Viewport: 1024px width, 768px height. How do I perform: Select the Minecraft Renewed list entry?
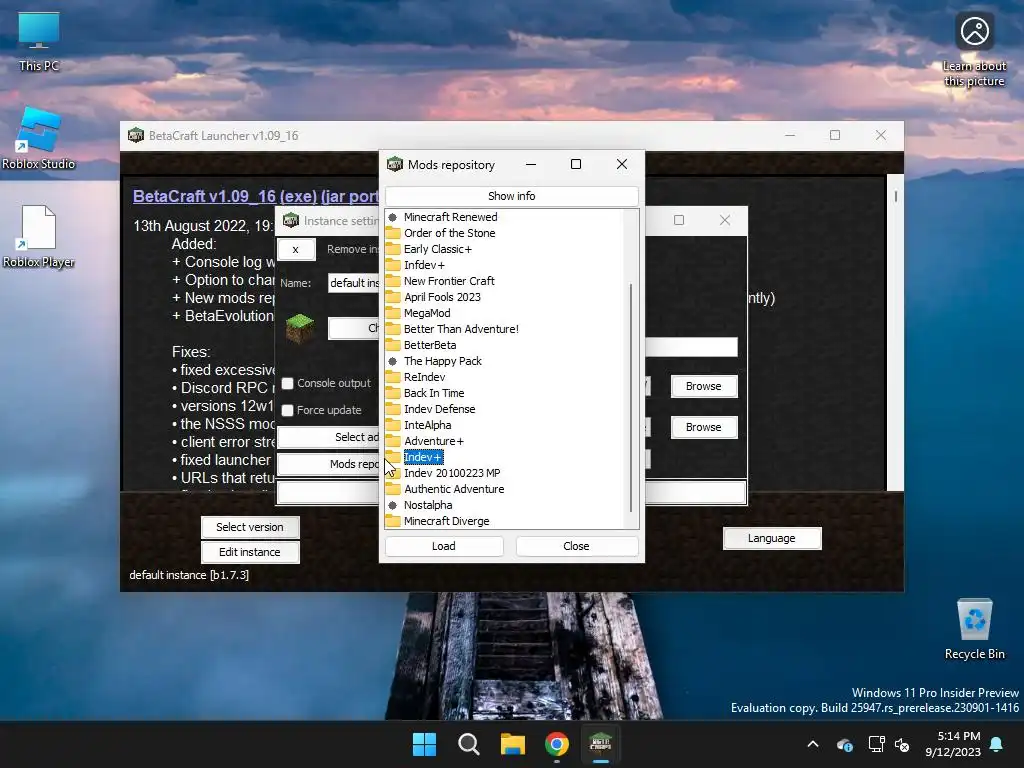[x=451, y=217]
